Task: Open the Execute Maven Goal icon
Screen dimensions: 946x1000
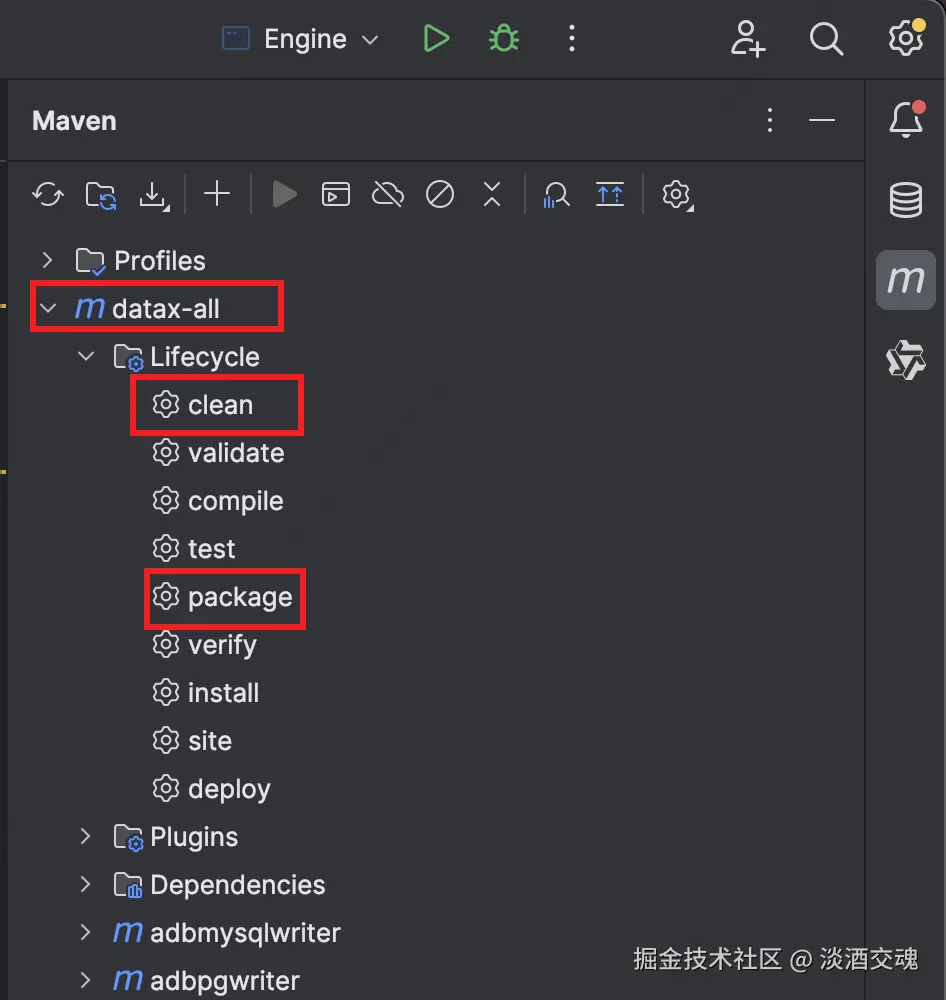Action: pos(336,194)
